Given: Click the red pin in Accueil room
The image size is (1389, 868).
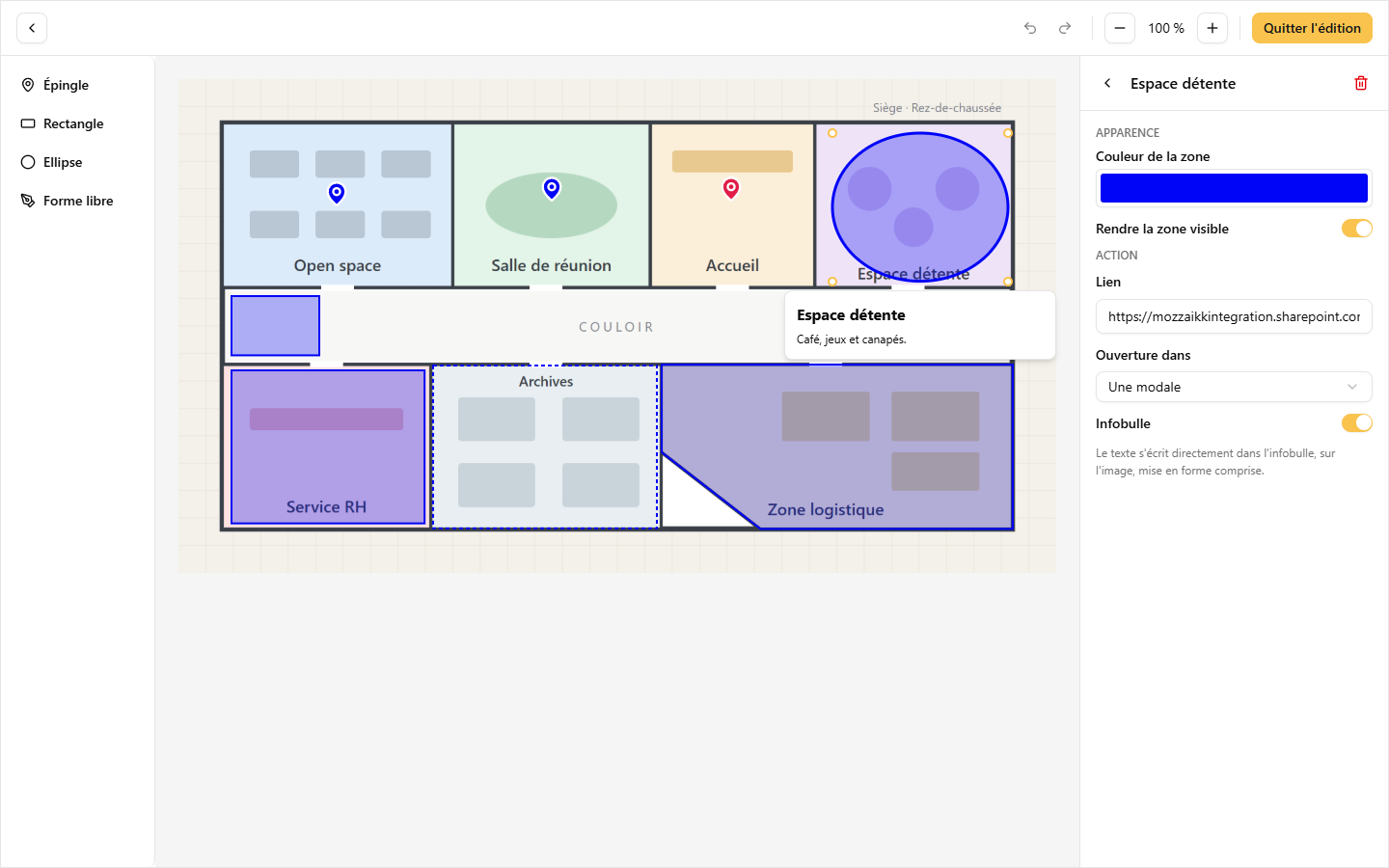Looking at the screenshot, I should click(x=731, y=189).
